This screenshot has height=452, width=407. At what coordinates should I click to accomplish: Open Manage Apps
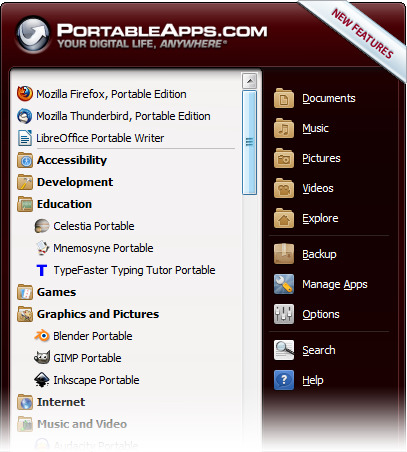coord(335,284)
